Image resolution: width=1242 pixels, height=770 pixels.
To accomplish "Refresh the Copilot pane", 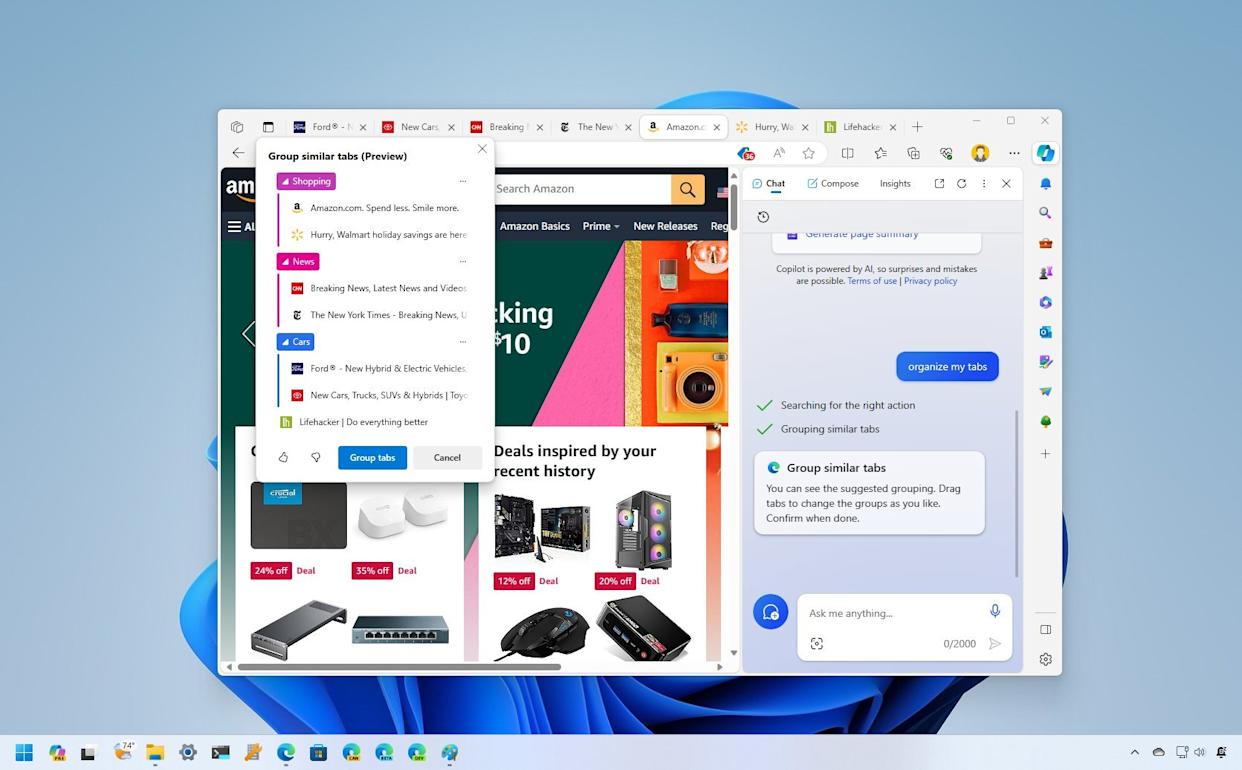I will point(961,184).
